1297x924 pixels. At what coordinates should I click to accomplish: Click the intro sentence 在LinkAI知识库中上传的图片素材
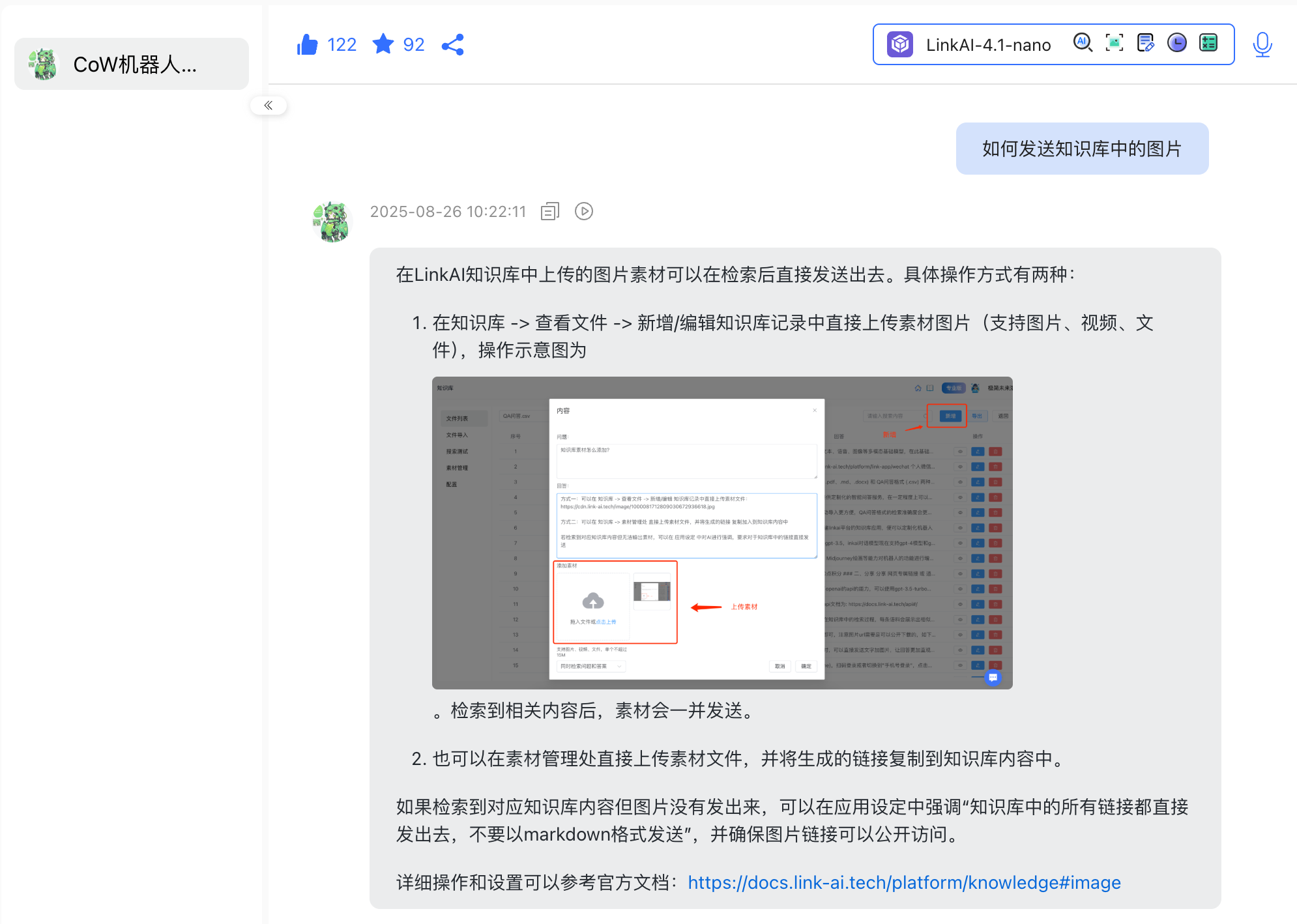(x=735, y=274)
